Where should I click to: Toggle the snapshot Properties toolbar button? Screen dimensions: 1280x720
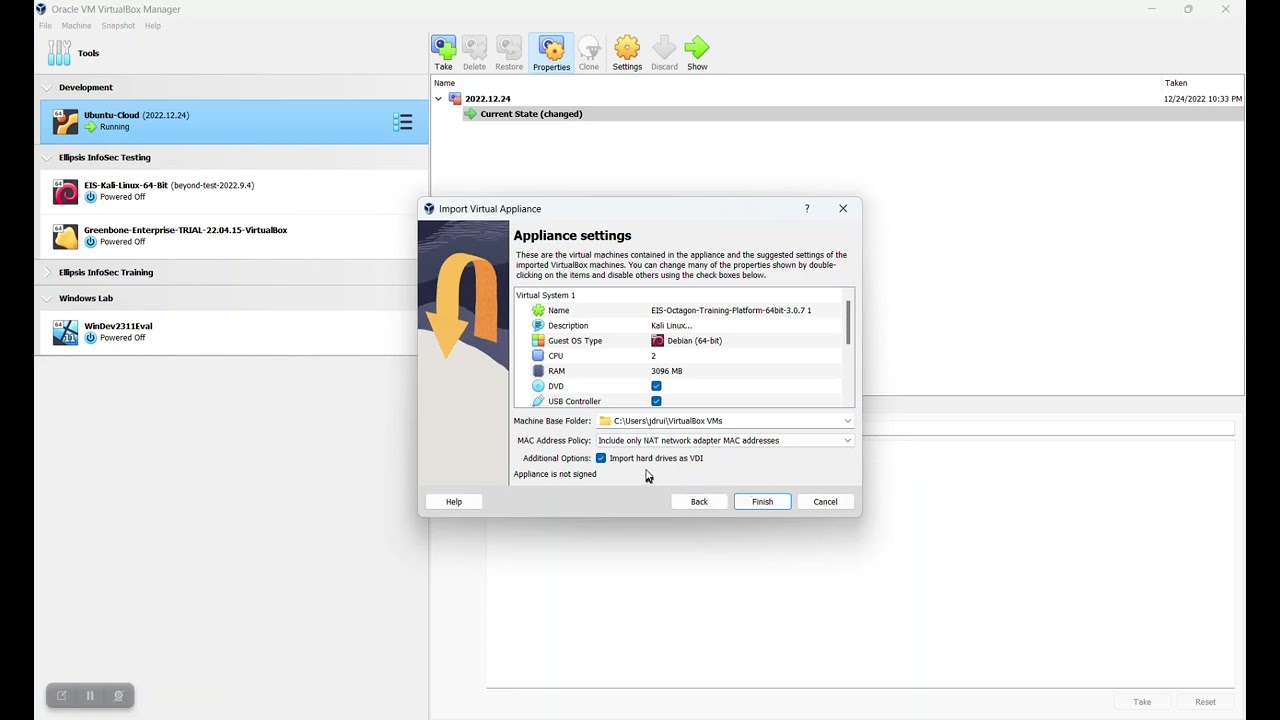pyautogui.click(x=551, y=52)
